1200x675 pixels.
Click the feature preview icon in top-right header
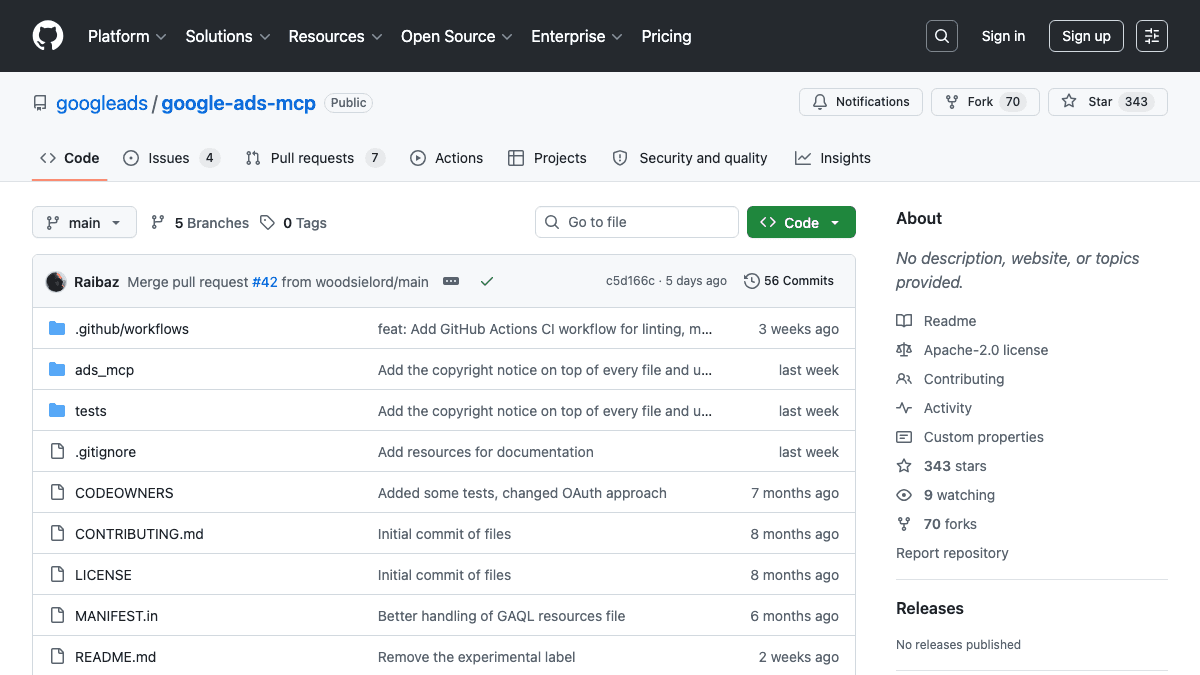pyautogui.click(x=1151, y=35)
